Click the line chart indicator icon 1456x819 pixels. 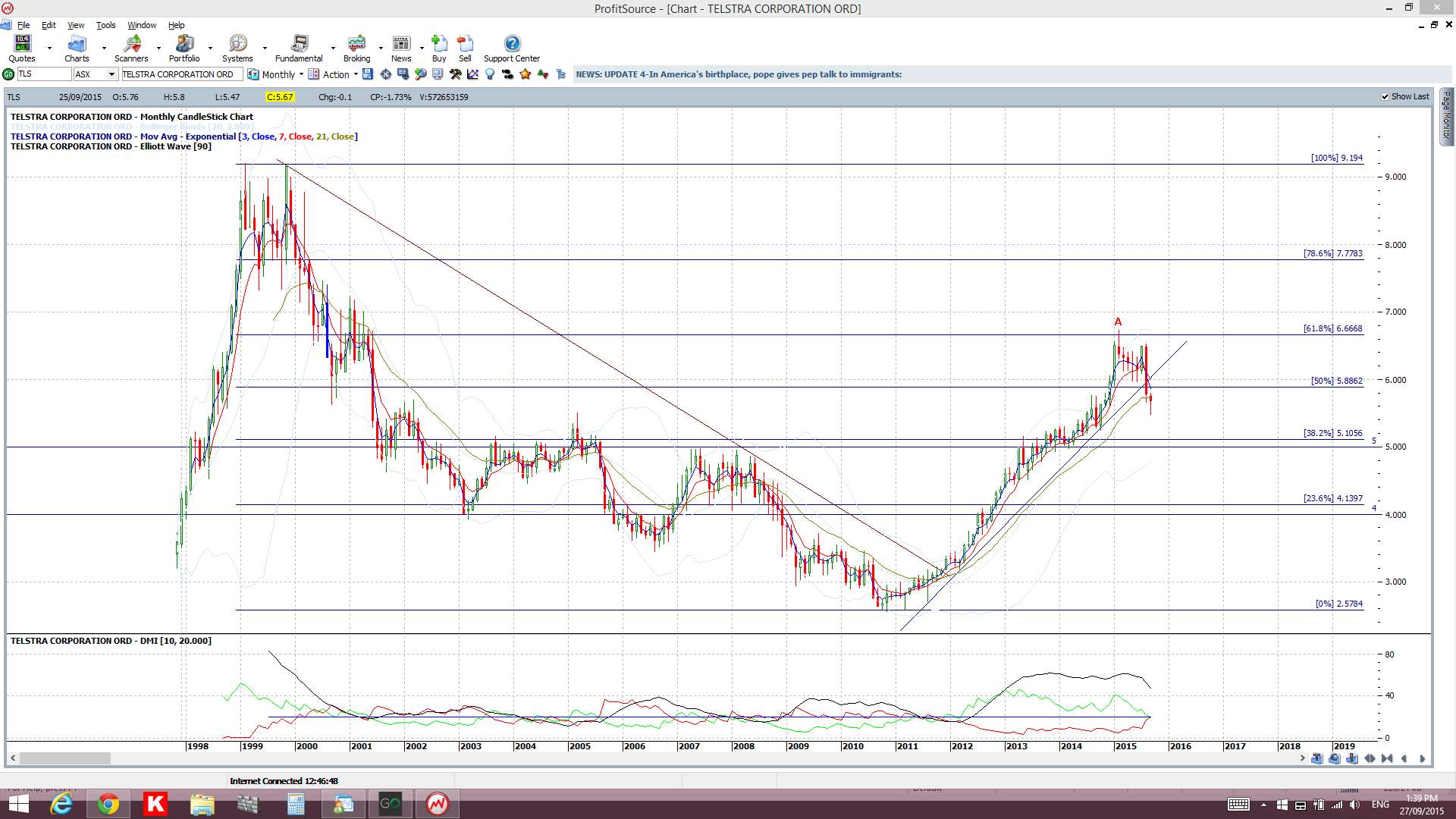pyautogui.click(x=472, y=74)
